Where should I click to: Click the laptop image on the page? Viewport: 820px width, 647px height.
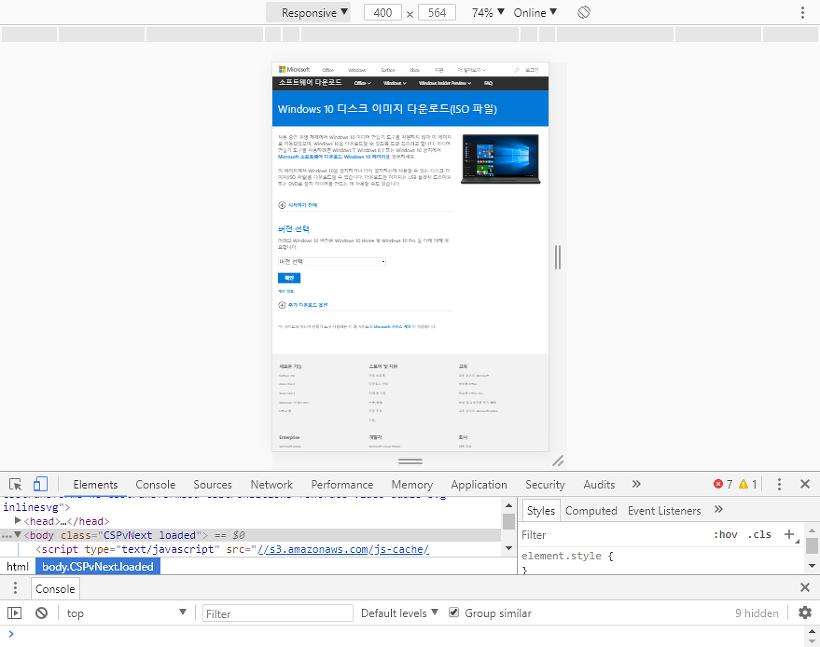[500, 159]
